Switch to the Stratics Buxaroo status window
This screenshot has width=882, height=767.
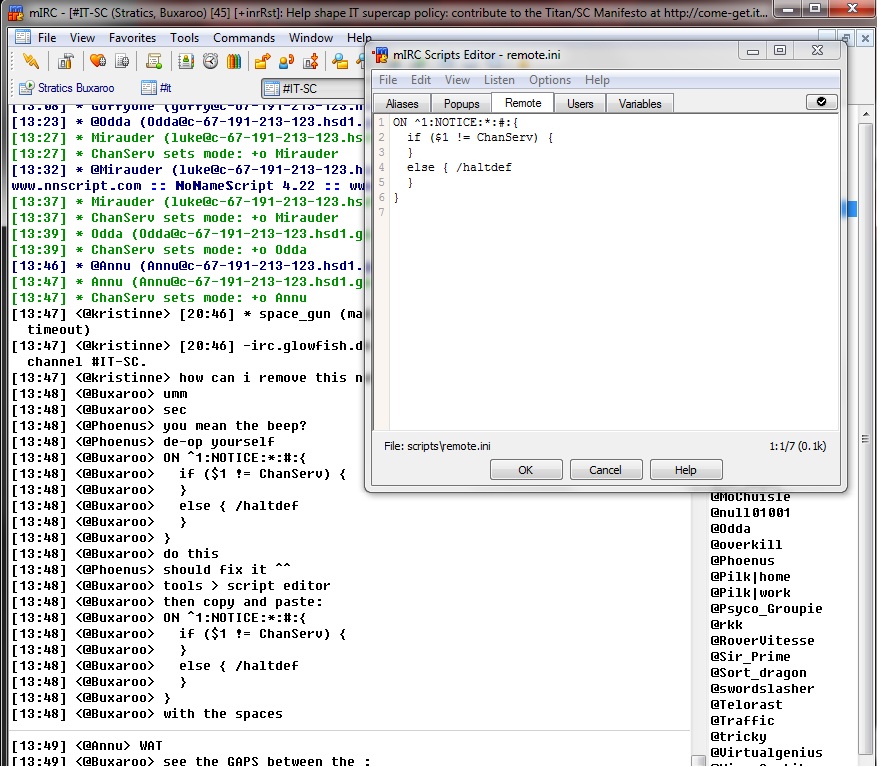67,88
